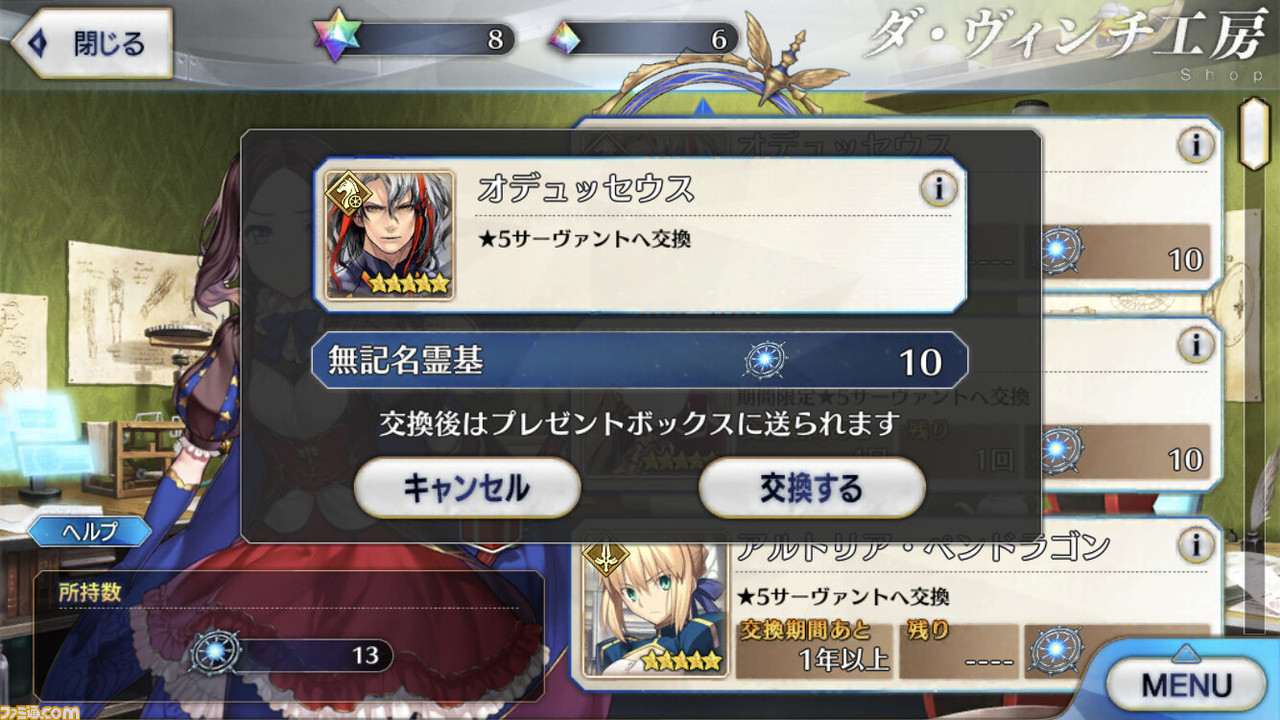This screenshot has height=720, width=1280.
Task: Expand menu via arrow above MENU
Action: pos(1184,650)
